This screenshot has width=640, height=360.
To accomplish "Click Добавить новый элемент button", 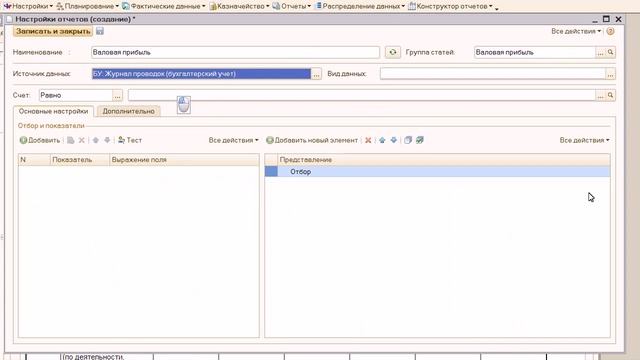I will coord(312,140).
